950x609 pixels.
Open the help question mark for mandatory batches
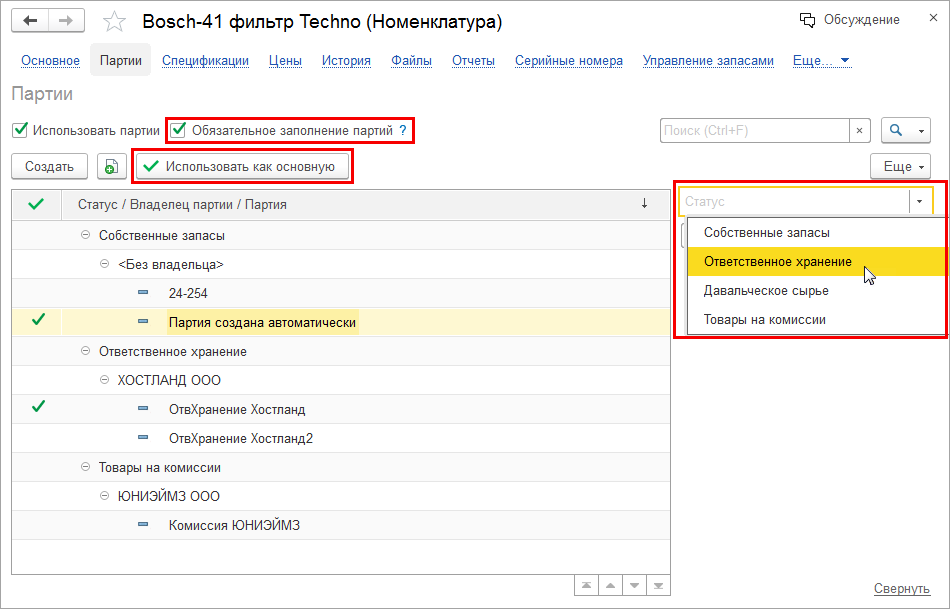[x=403, y=131]
